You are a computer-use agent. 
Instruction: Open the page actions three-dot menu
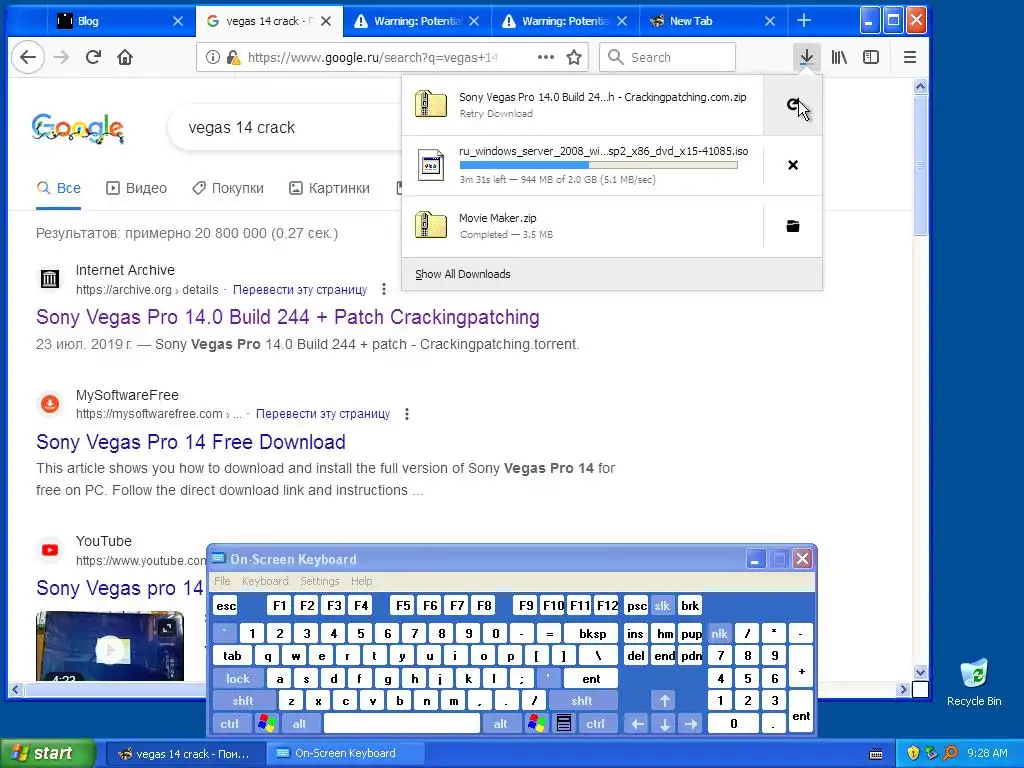(x=545, y=57)
